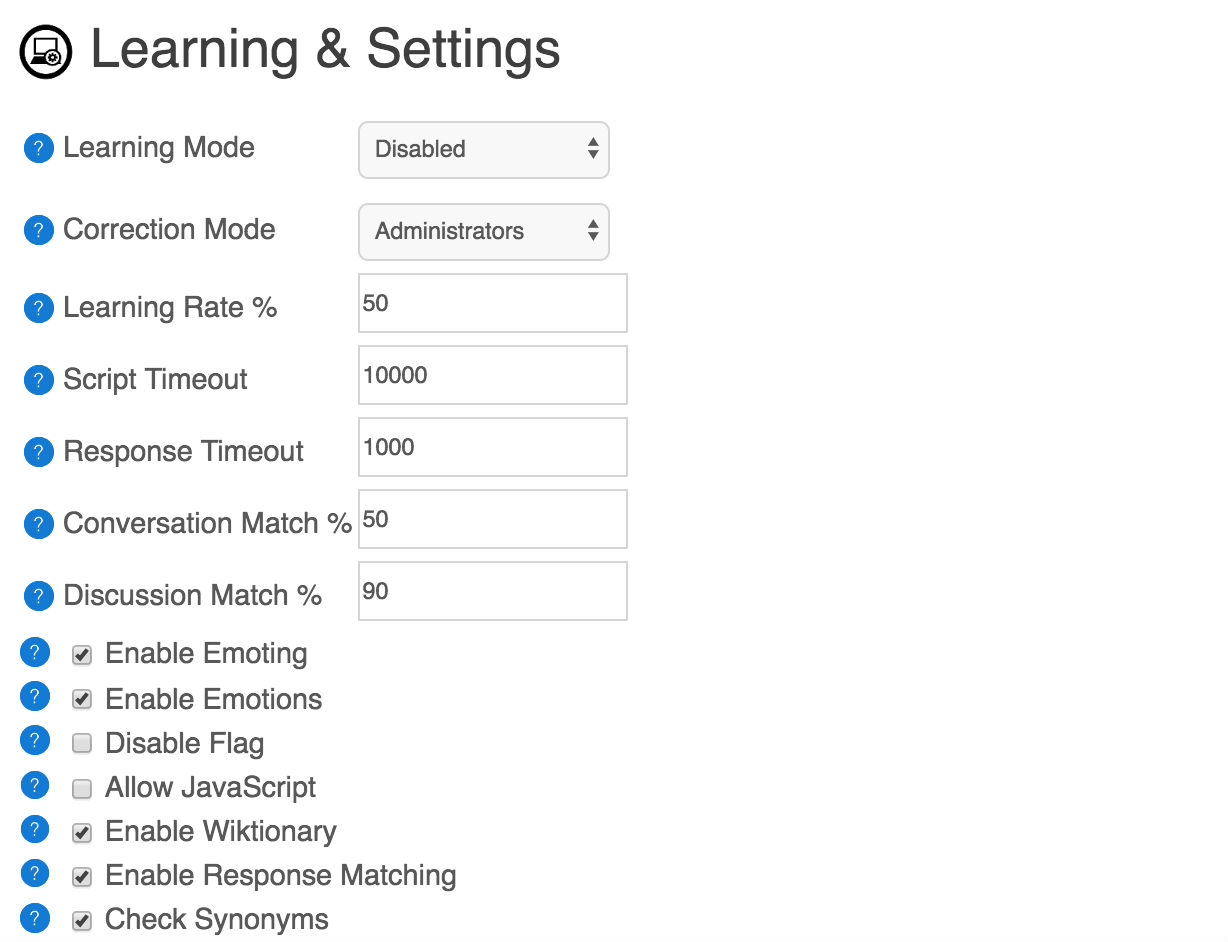Open the Learning Mode dropdown
The height and width of the screenshot is (942, 1228).
pyautogui.click(x=484, y=150)
